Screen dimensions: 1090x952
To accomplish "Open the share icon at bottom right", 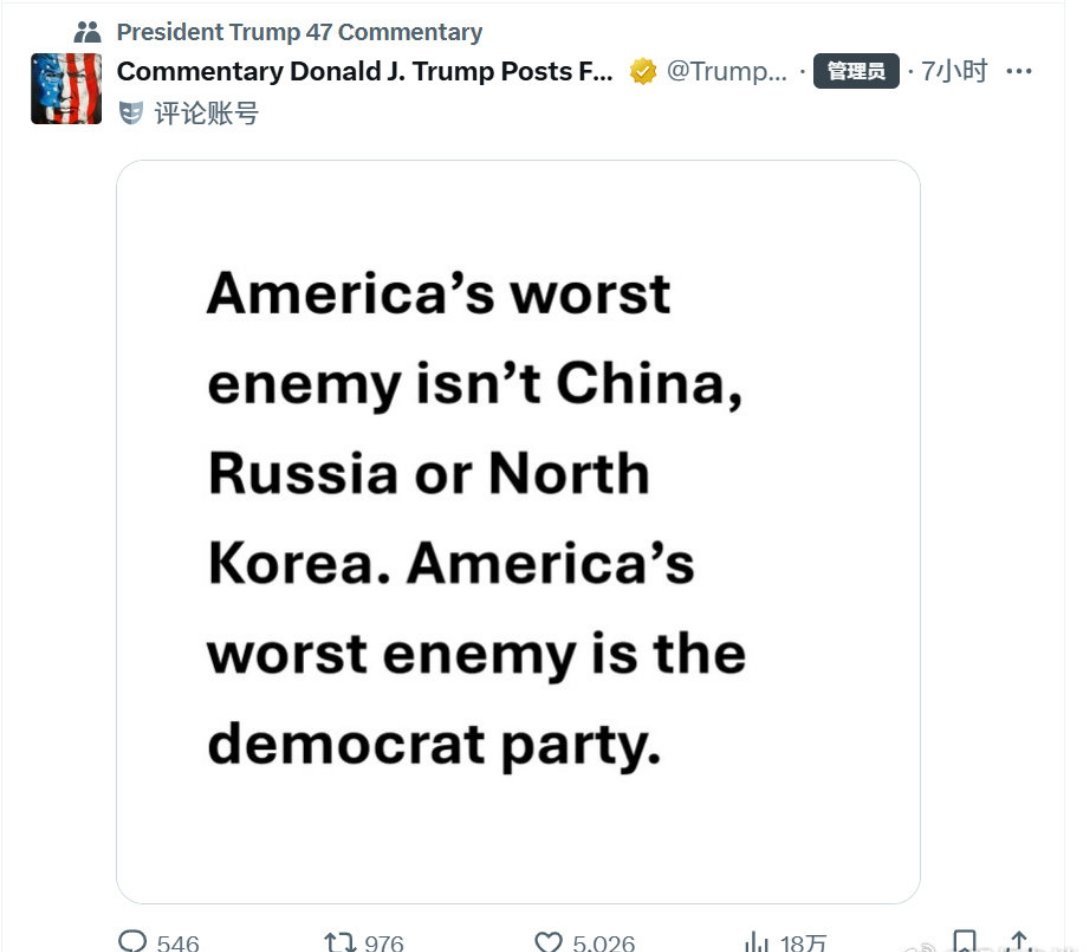I will [1018, 940].
